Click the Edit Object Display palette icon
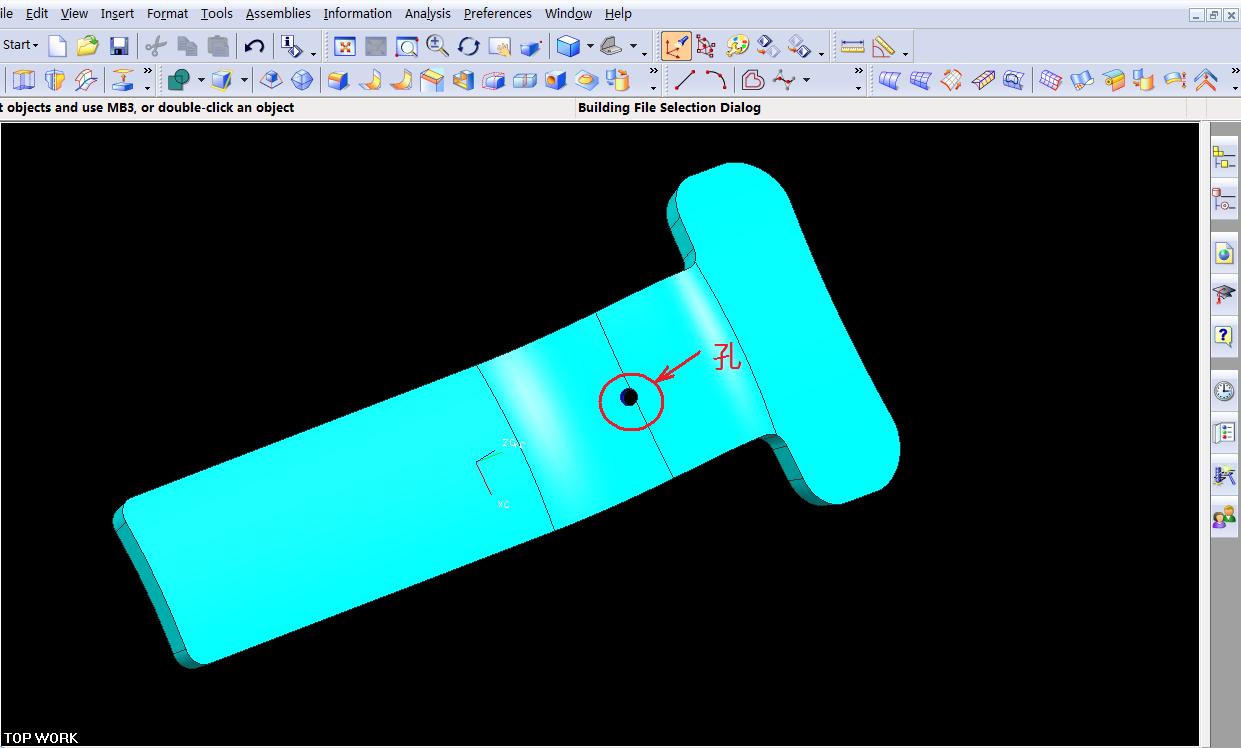This screenshot has height=748, width=1241. [737, 46]
